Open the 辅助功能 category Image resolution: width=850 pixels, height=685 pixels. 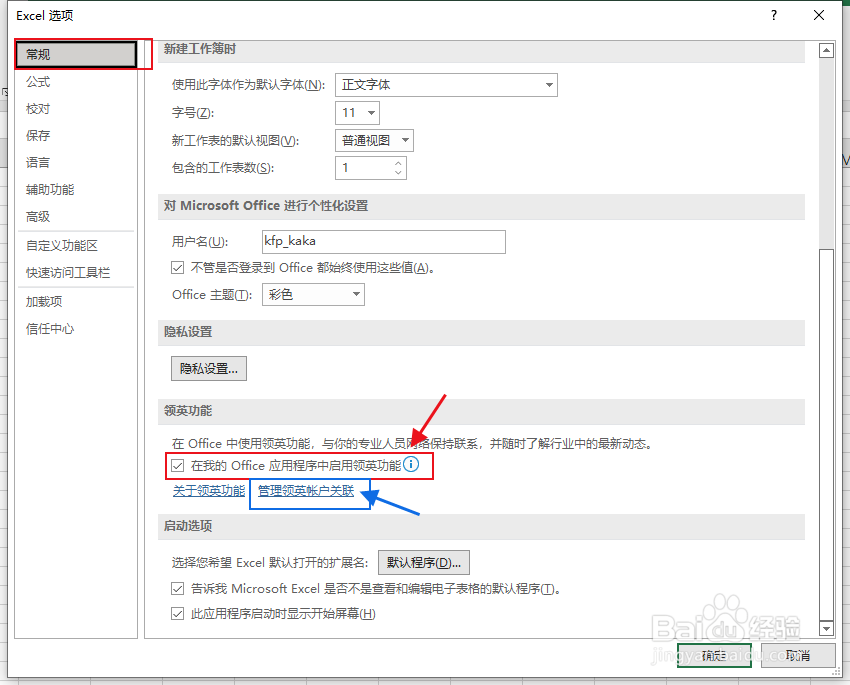pyautogui.click(x=50, y=190)
